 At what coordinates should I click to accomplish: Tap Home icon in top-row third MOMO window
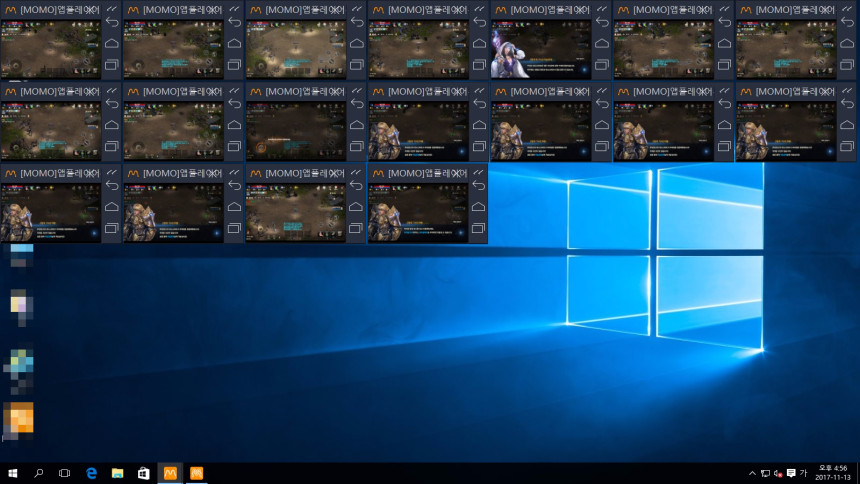pos(357,43)
